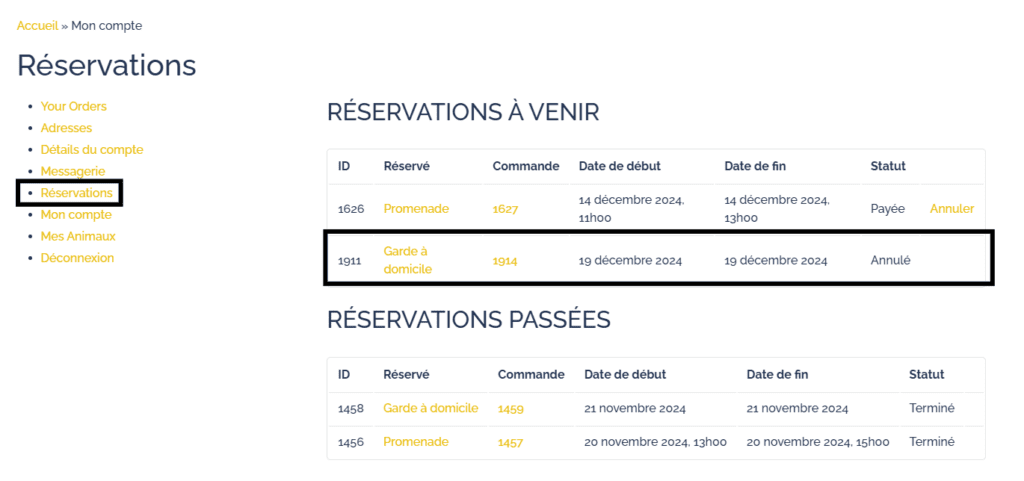Click the Accueil breadcrumb link

point(37,25)
